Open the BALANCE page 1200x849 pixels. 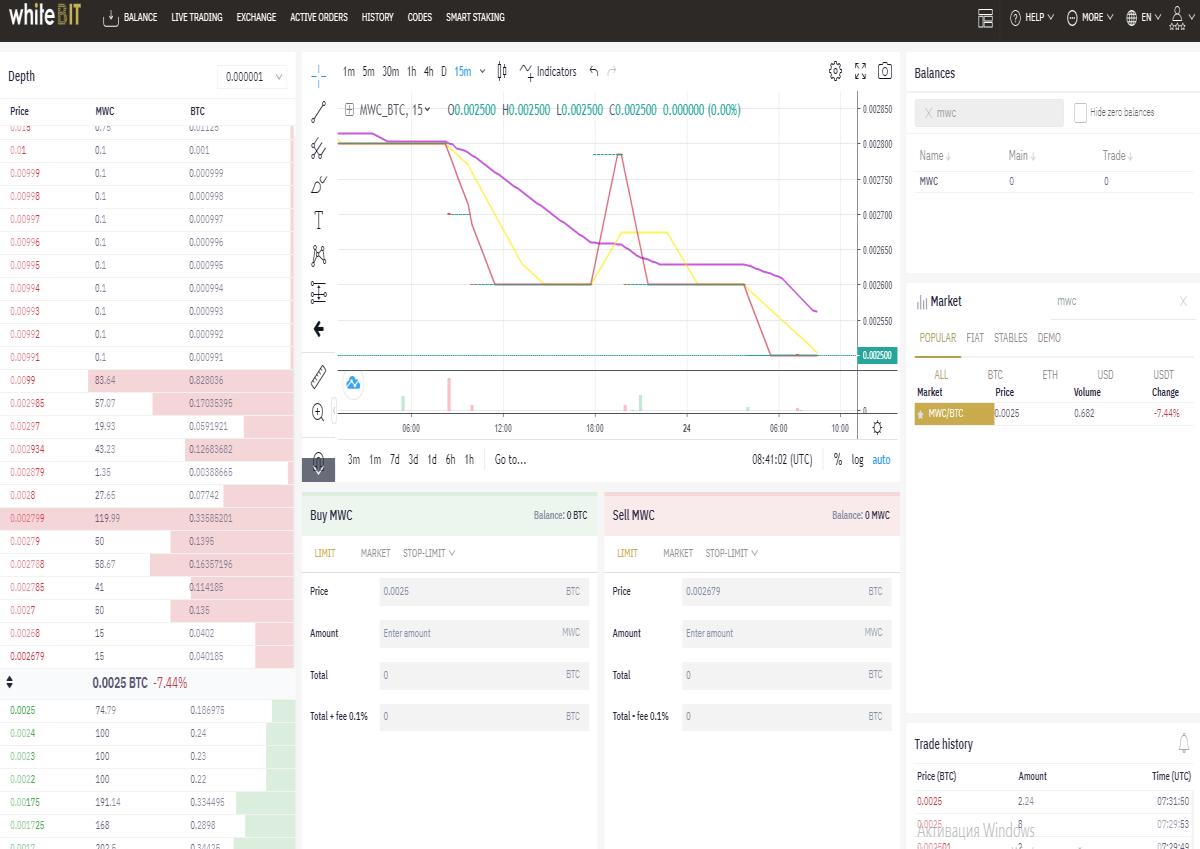[x=131, y=17]
